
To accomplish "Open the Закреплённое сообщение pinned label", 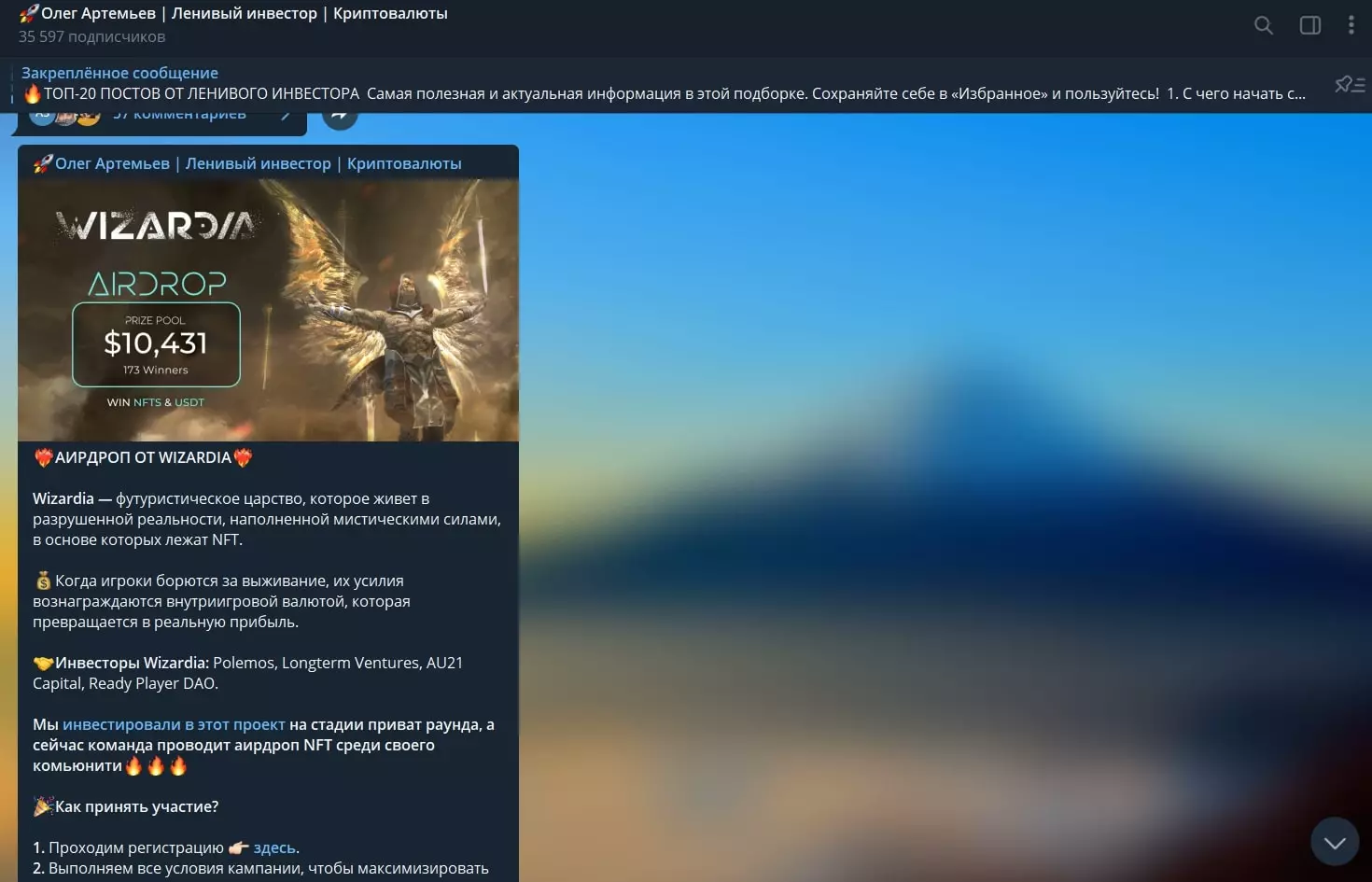I will (119, 73).
